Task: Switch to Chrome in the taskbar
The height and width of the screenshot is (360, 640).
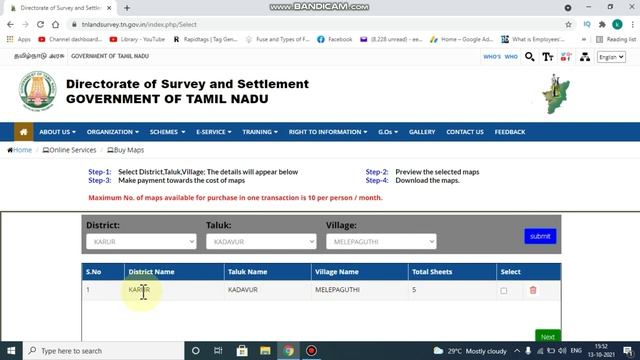Action: click(x=289, y=351)
